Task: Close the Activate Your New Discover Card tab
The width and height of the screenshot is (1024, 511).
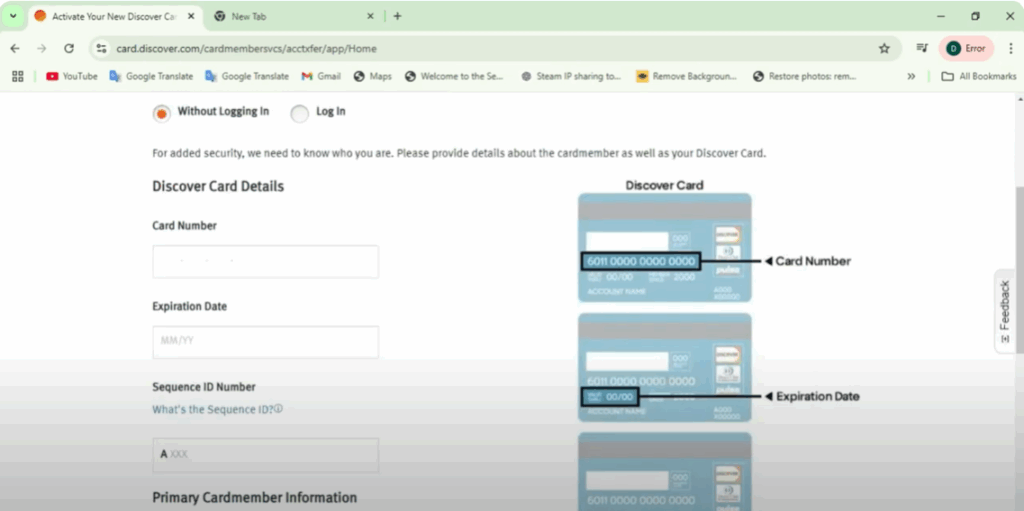Action: pyautogui.click(x=191, y=16)
